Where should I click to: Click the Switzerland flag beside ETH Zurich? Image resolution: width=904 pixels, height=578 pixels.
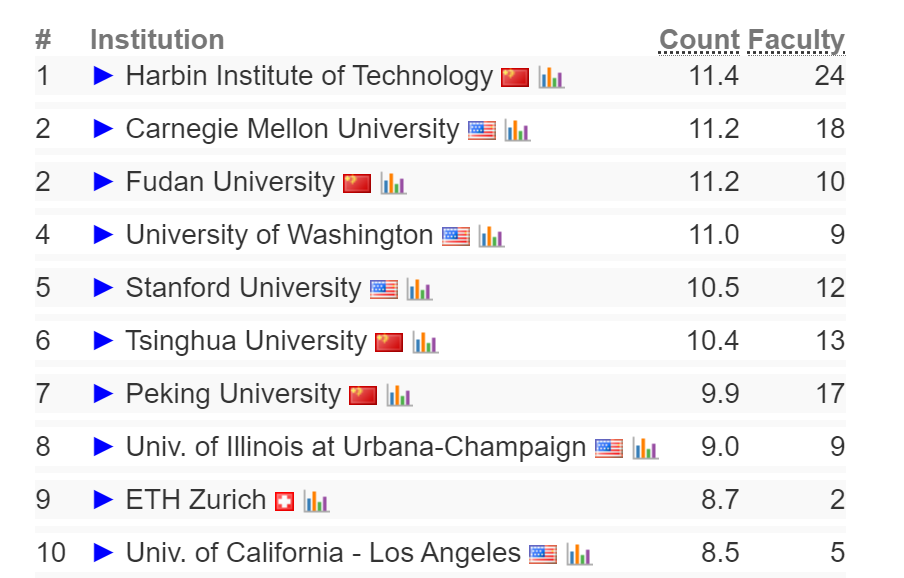click(x=285, y=501)
